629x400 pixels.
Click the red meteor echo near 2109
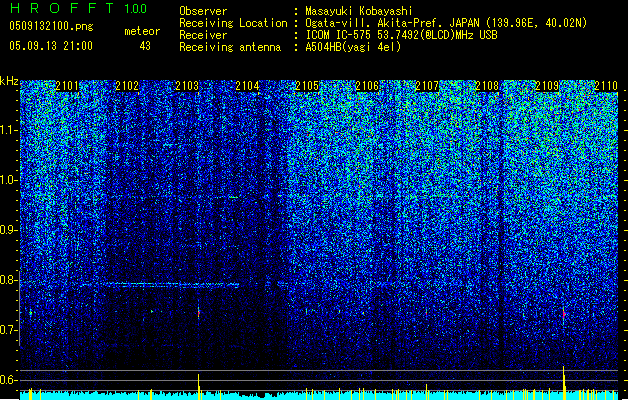[564, 314]
